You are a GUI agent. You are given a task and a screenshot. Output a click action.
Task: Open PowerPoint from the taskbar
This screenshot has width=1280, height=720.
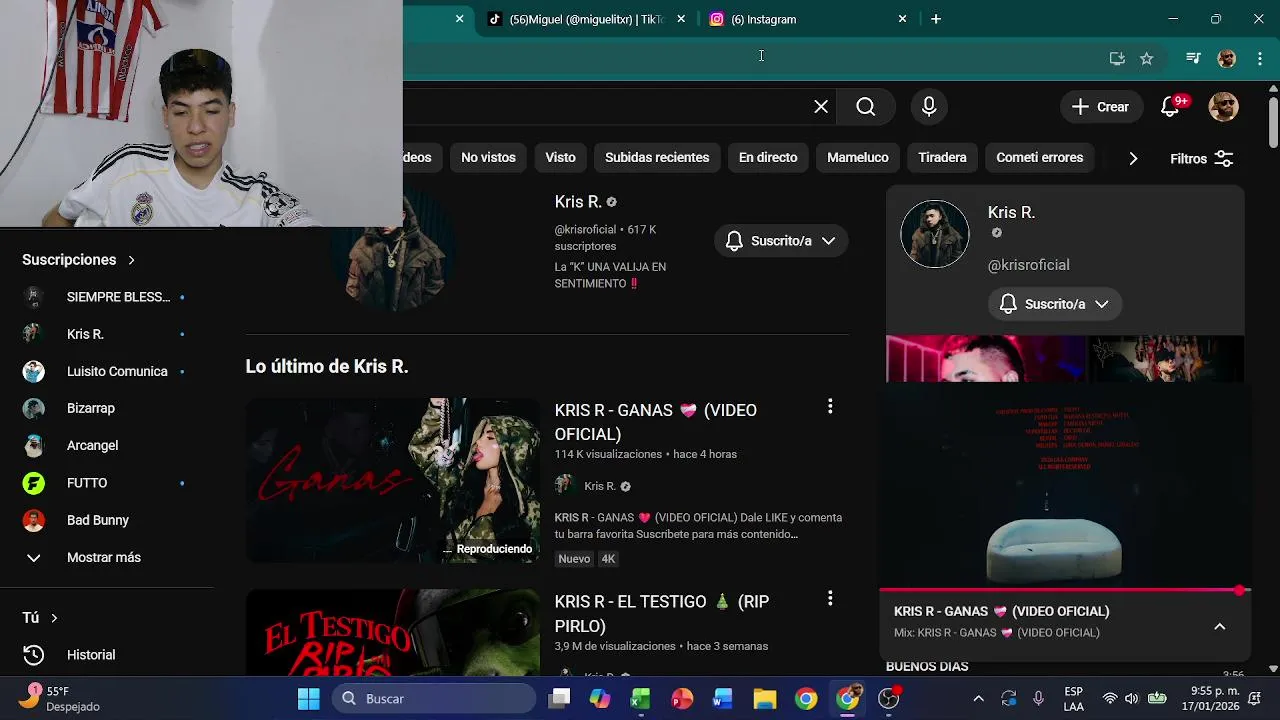click(682, 699)
